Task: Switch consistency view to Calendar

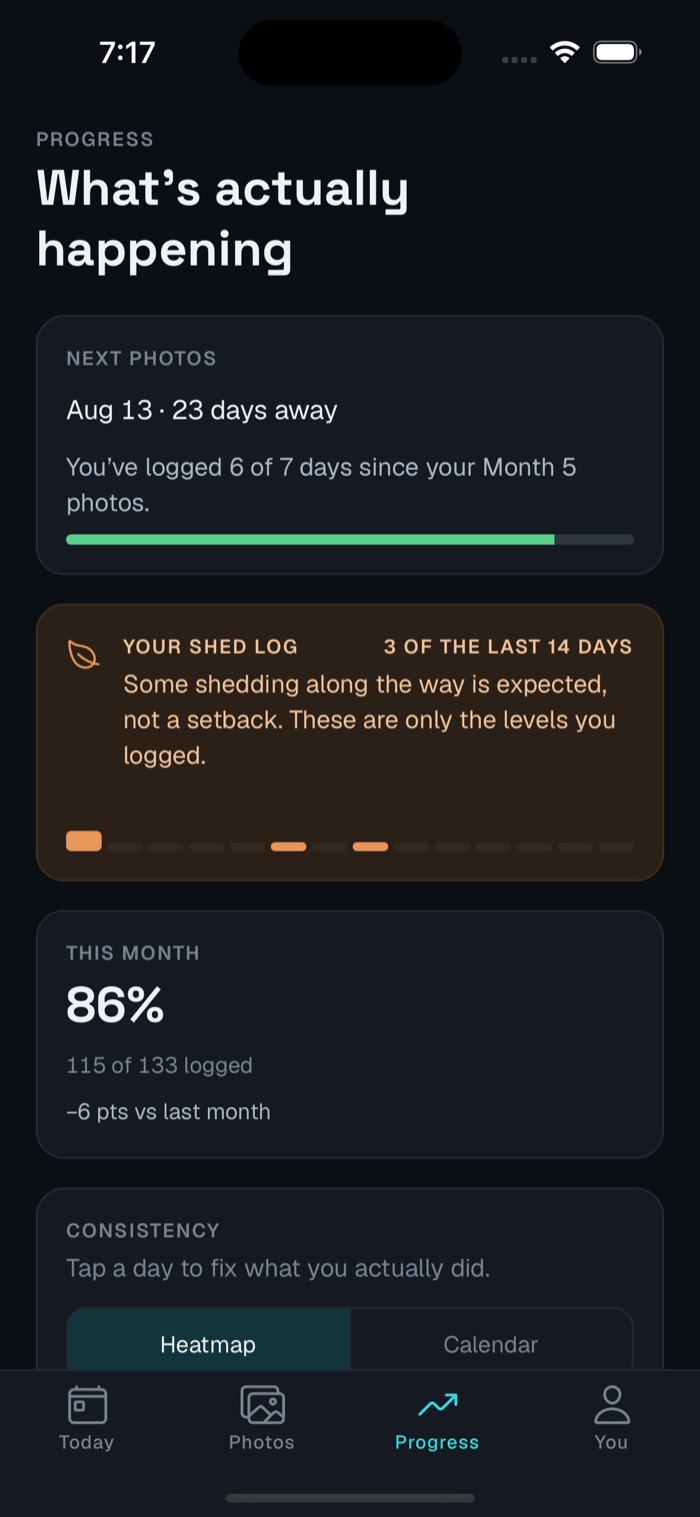Action: tap(491, 1344)
